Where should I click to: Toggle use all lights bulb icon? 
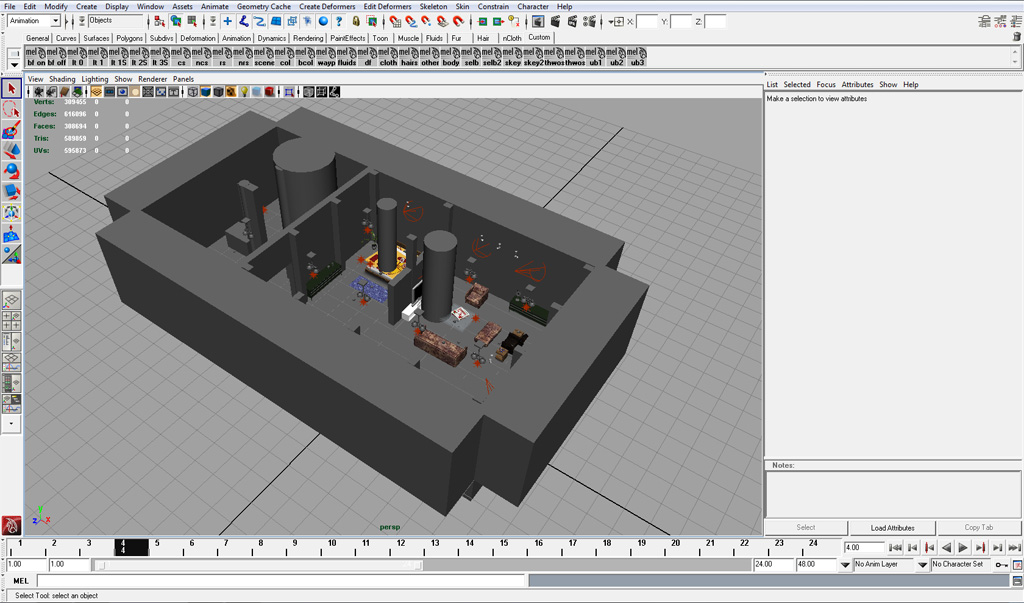[x=244, y=92]
